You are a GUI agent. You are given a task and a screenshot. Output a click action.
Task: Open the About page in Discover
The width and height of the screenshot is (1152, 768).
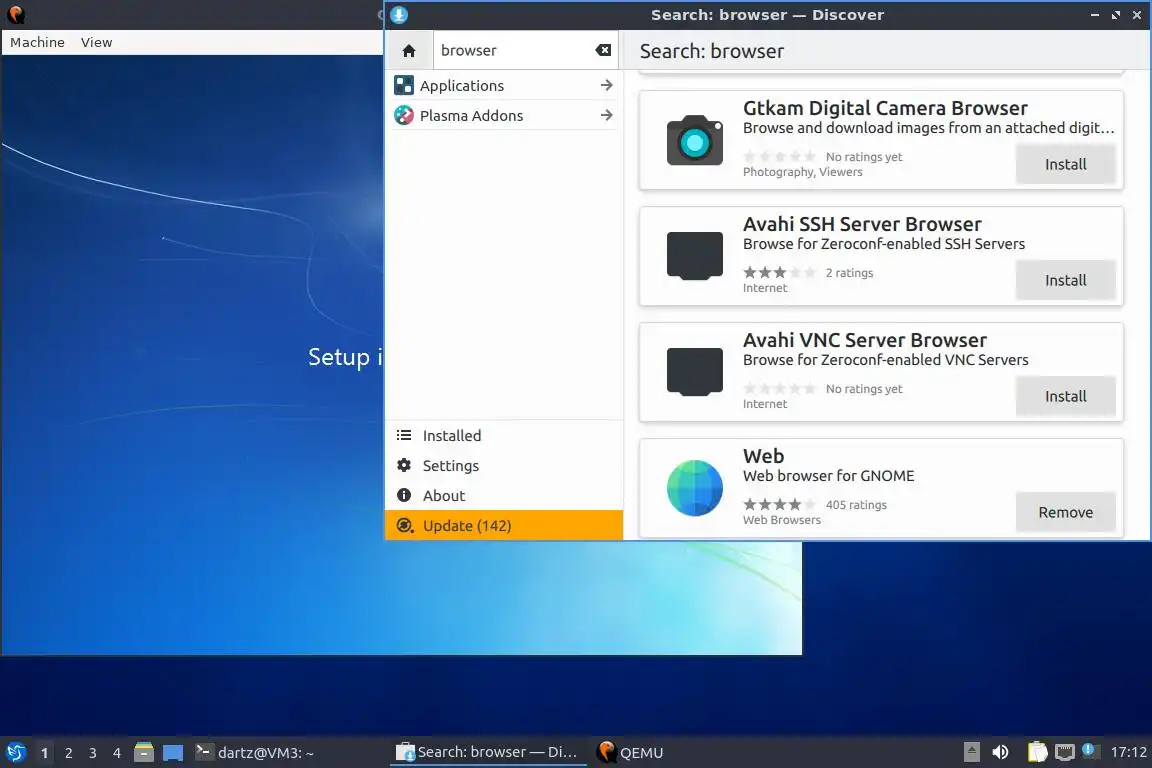tap(504, 496)
